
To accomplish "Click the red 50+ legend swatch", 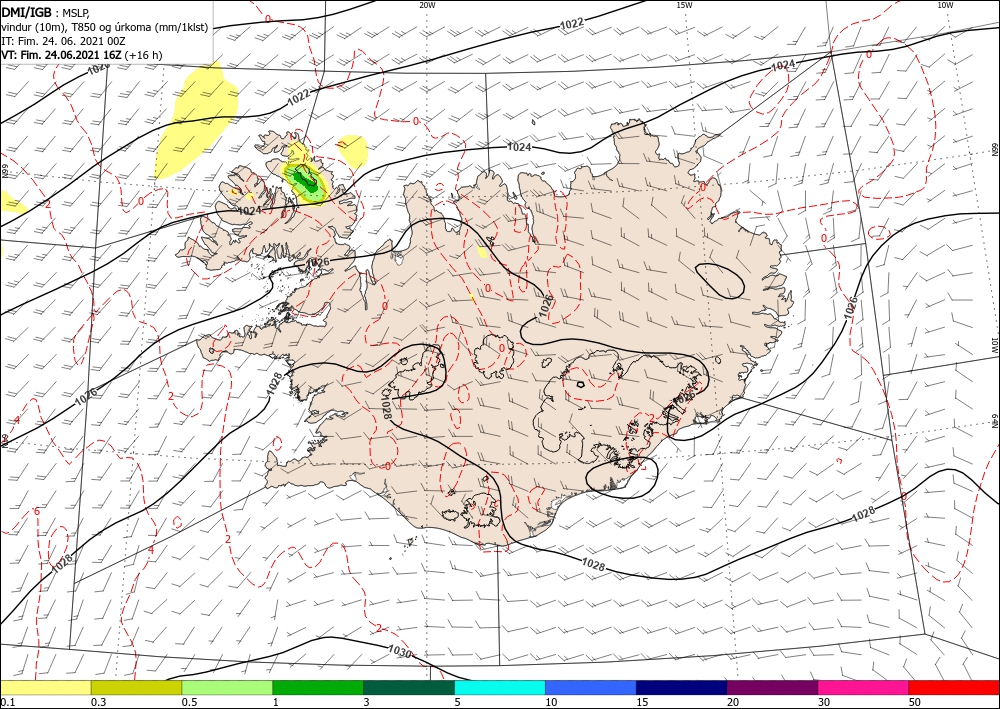I will pos(954,687).
